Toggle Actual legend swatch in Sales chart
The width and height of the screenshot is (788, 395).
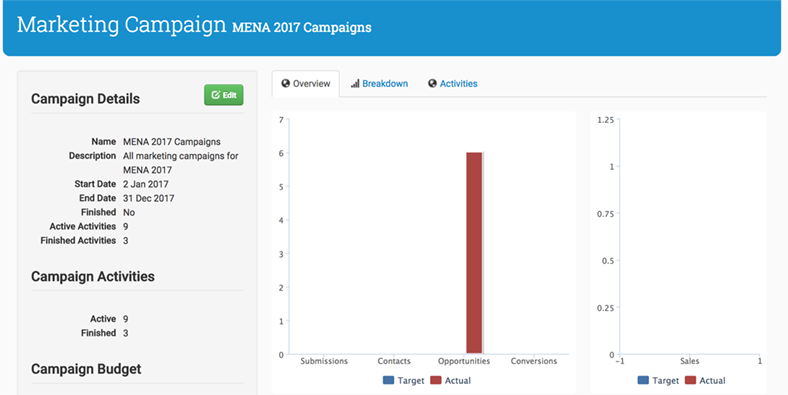[692, 380]
